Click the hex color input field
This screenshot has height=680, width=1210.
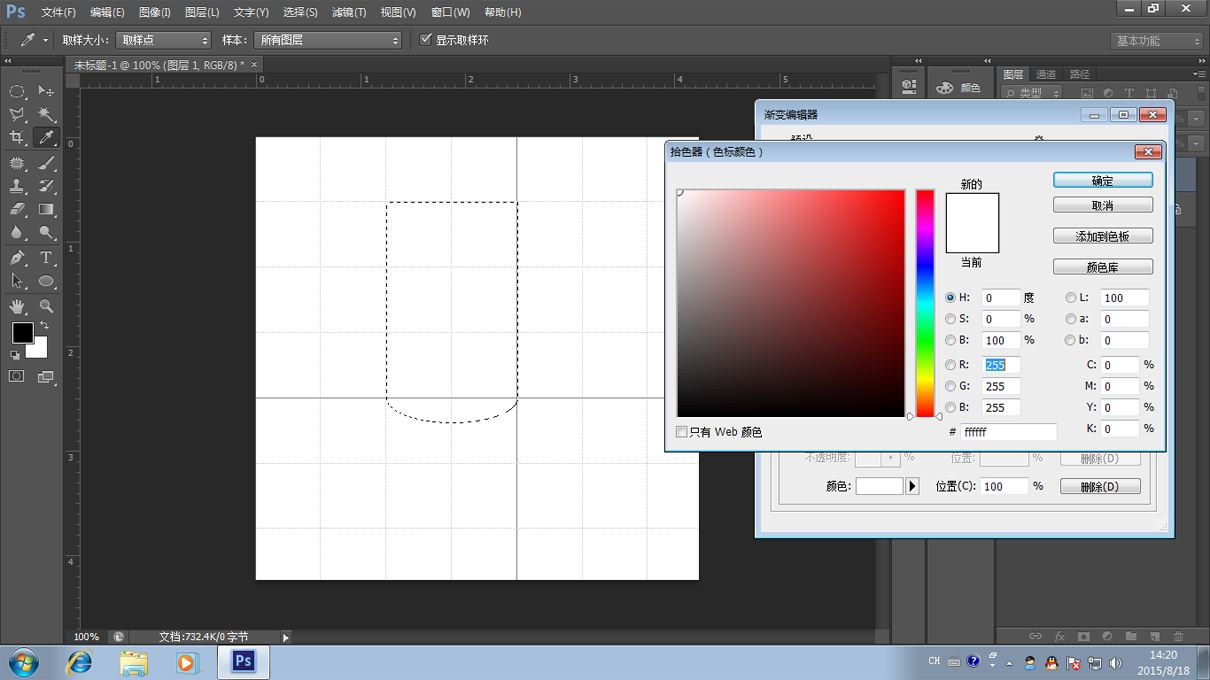pos(1008,432)
